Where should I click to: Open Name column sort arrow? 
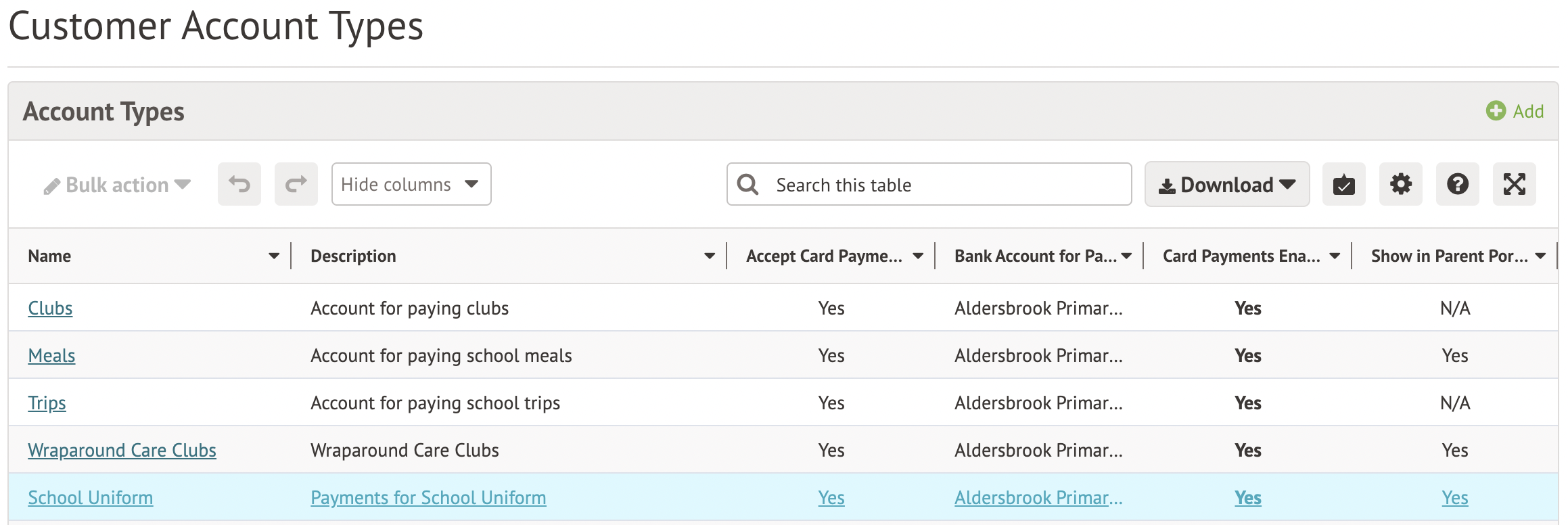pos(274,256)
